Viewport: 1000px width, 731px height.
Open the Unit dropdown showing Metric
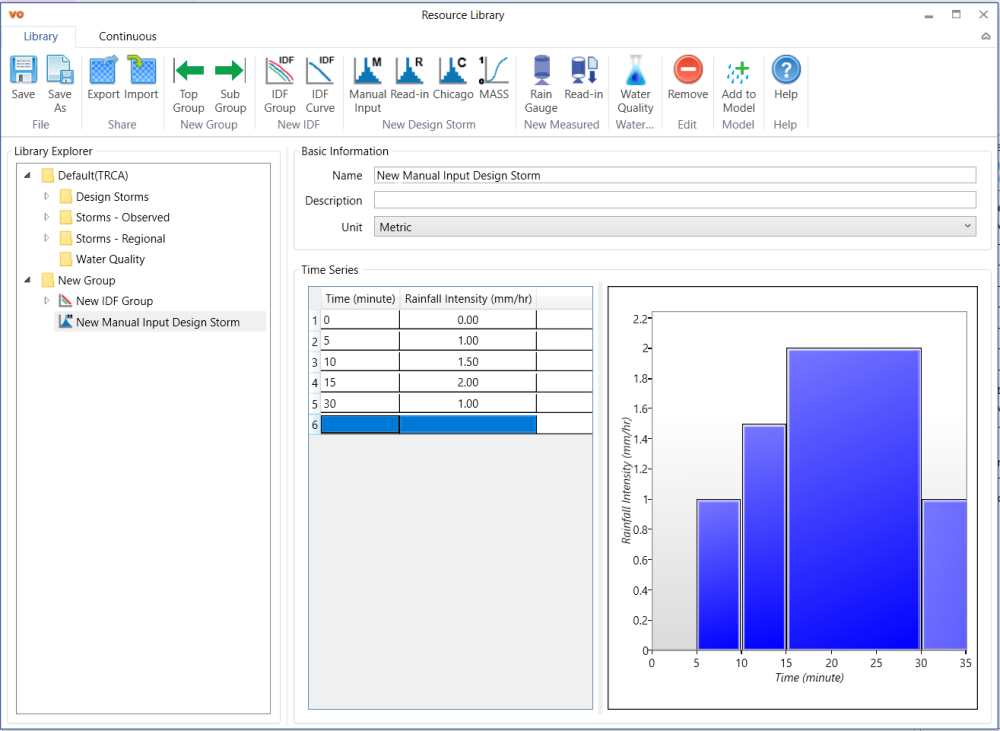tap(674, 227)
